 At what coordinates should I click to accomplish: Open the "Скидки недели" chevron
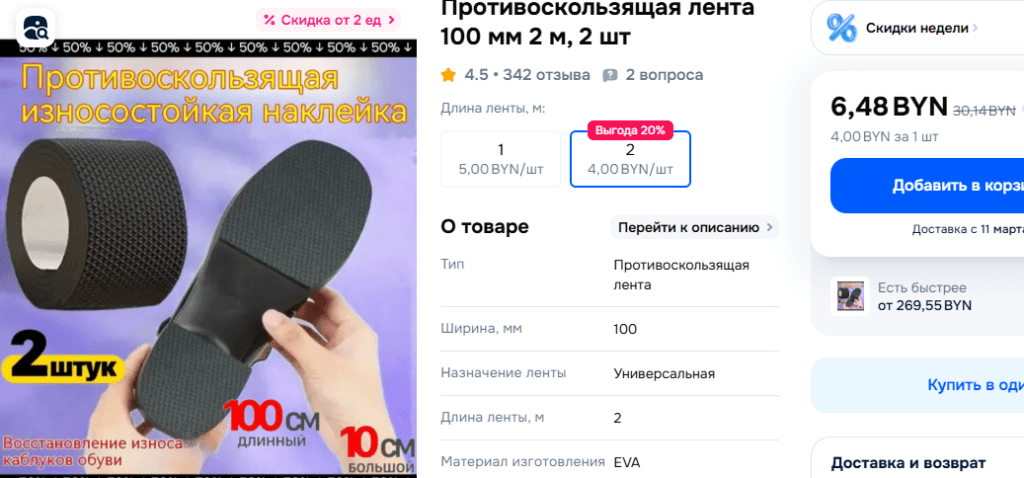point(975,28)
